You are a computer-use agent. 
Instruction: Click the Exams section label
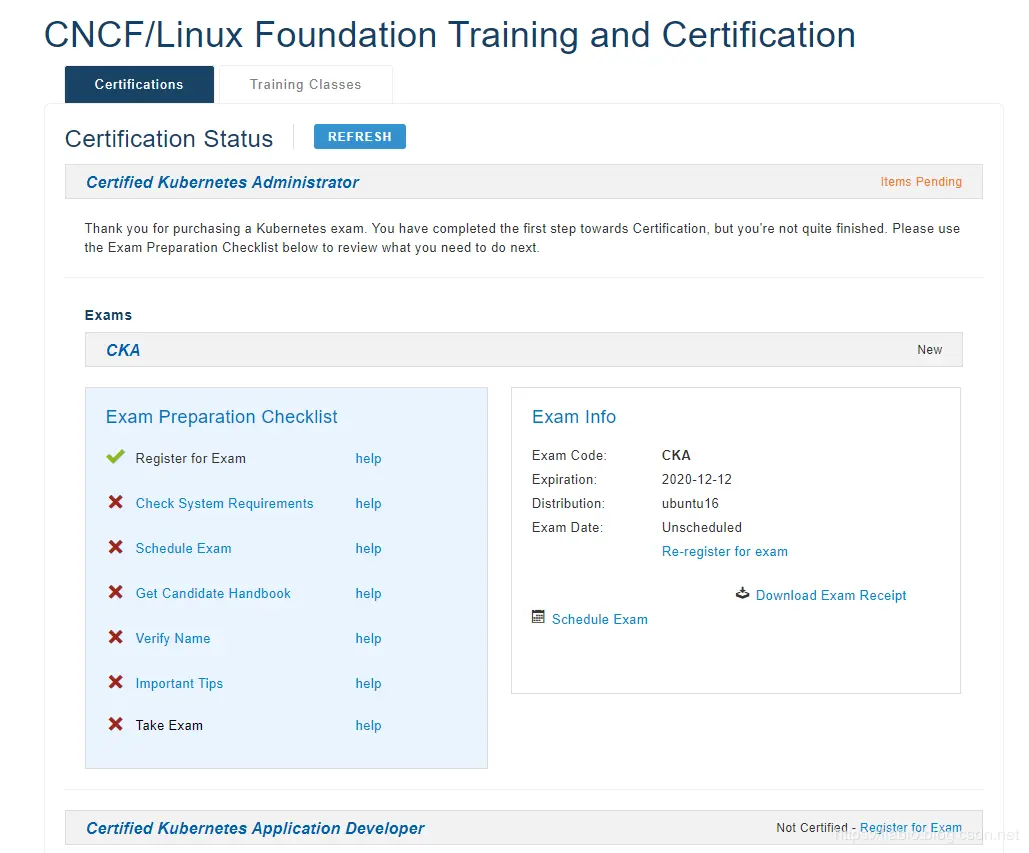tap(108, 315)
